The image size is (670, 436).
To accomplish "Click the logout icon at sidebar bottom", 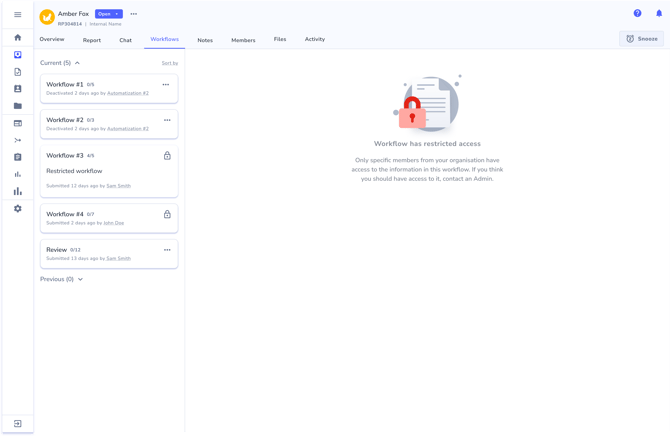I will pos(18,424).
